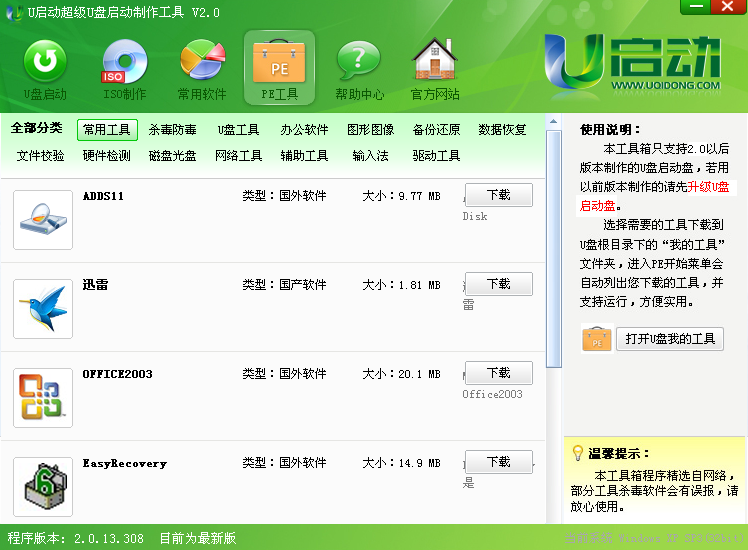Click the WWW.UQIDONG.COM text under the logo

[666, 85]
